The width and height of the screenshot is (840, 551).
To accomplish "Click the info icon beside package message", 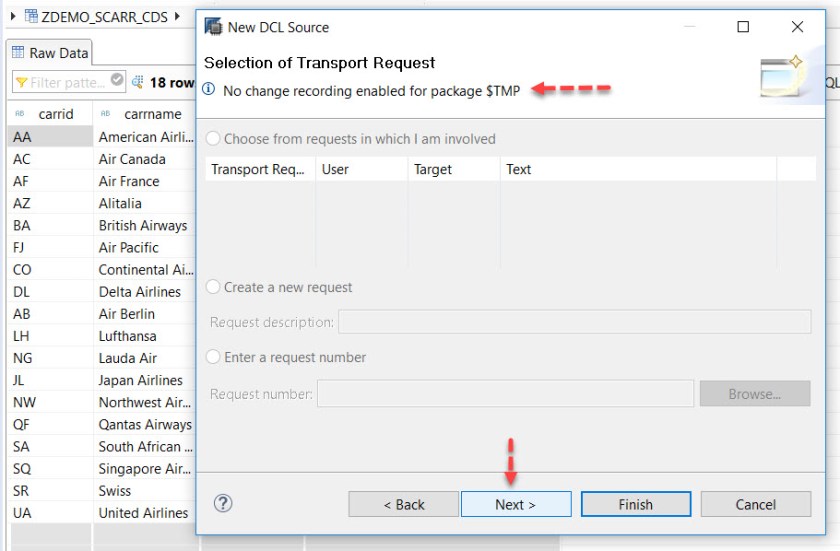I will (x=209, y=90).
